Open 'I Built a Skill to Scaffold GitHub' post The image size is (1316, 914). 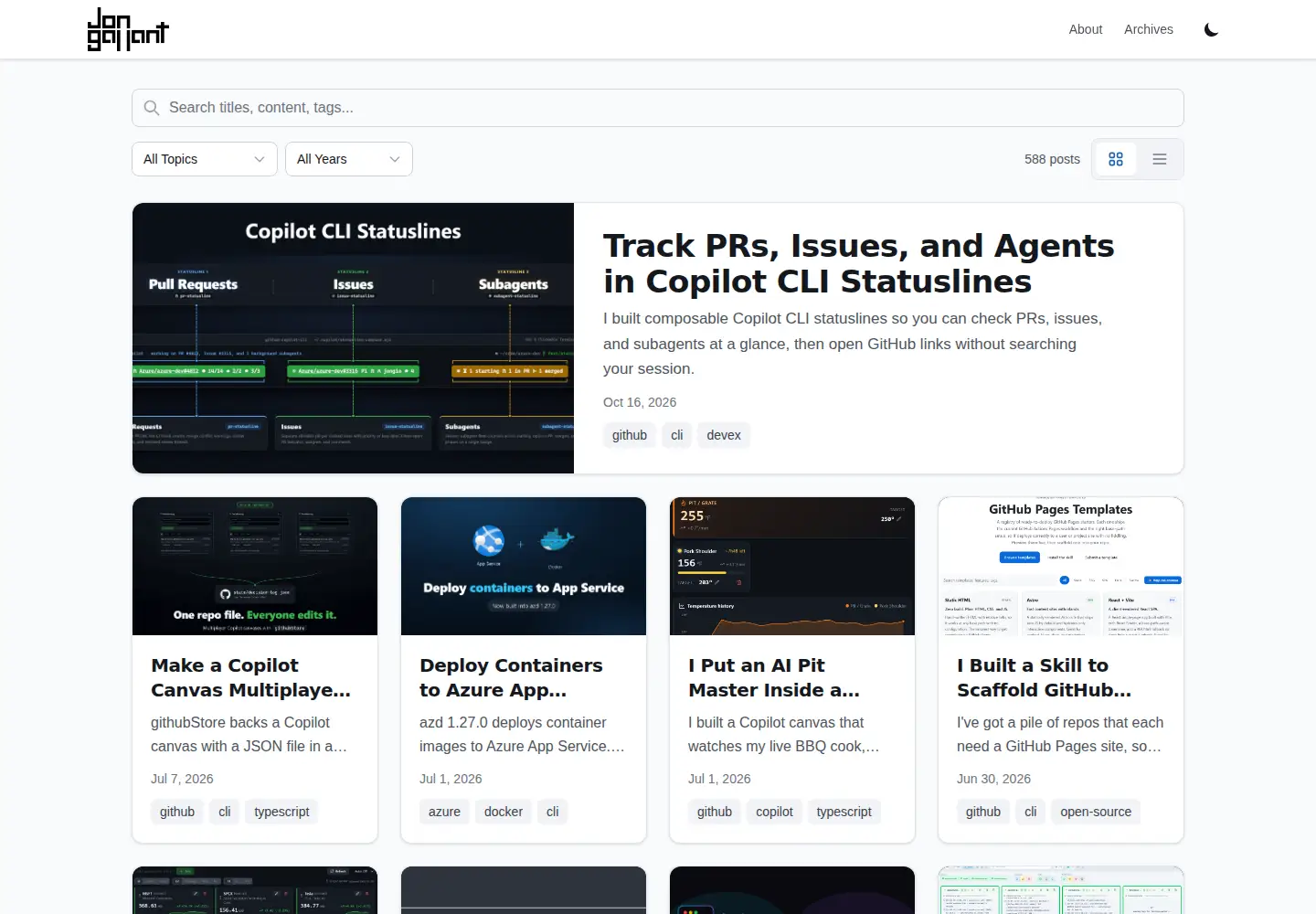pyautogui.click(x=1044, y=677)
